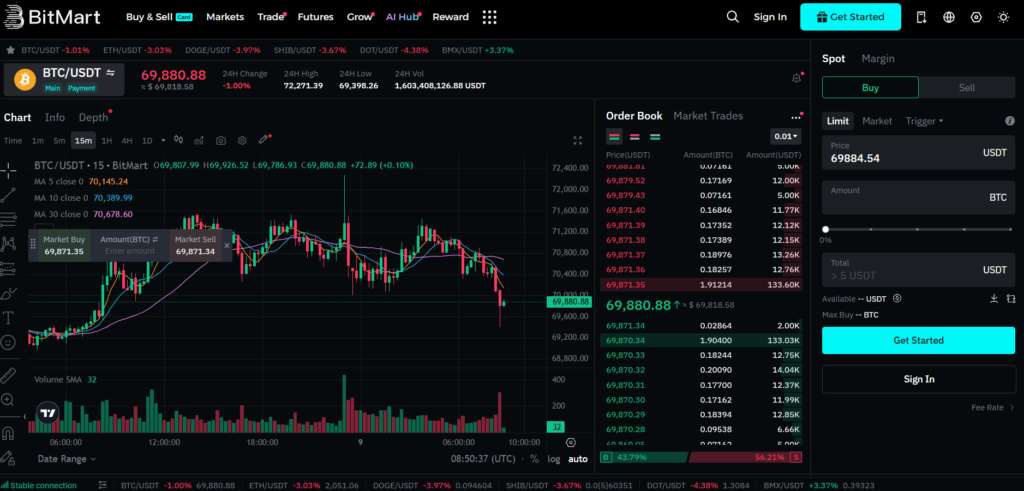The image size is (1024, 491).
Task: Click the Sign In link in header
Action: point(770,17)
